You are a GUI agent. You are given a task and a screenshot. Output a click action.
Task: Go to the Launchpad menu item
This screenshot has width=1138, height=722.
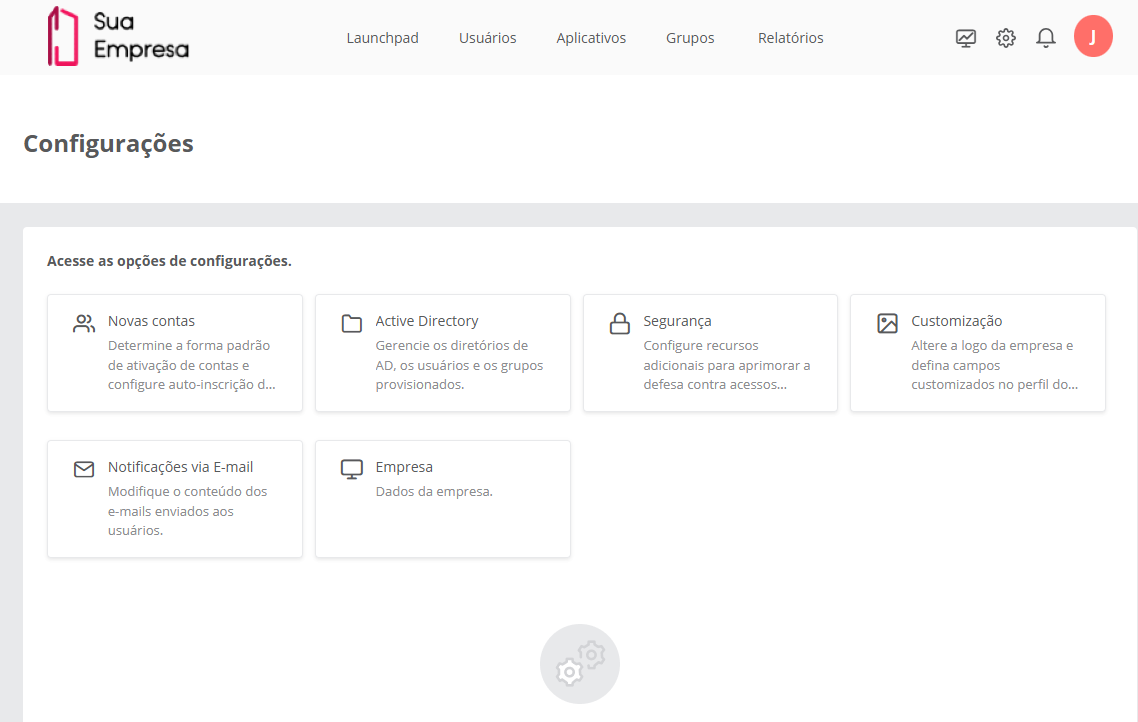(x=382, y=38)
